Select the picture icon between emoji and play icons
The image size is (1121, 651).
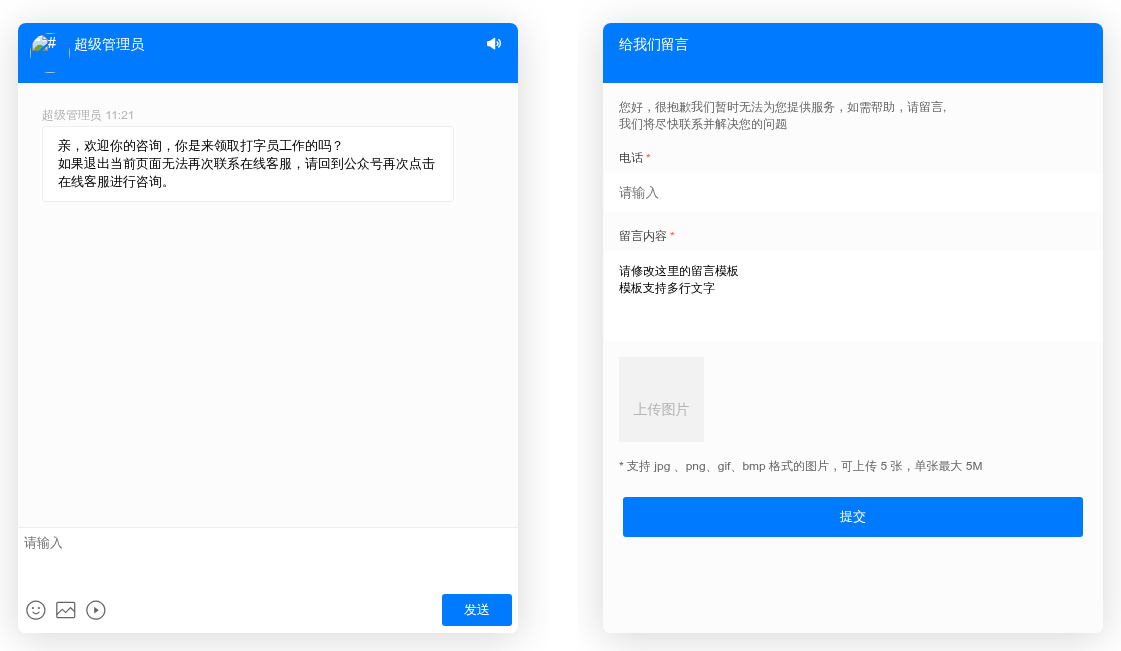(66, 610)
